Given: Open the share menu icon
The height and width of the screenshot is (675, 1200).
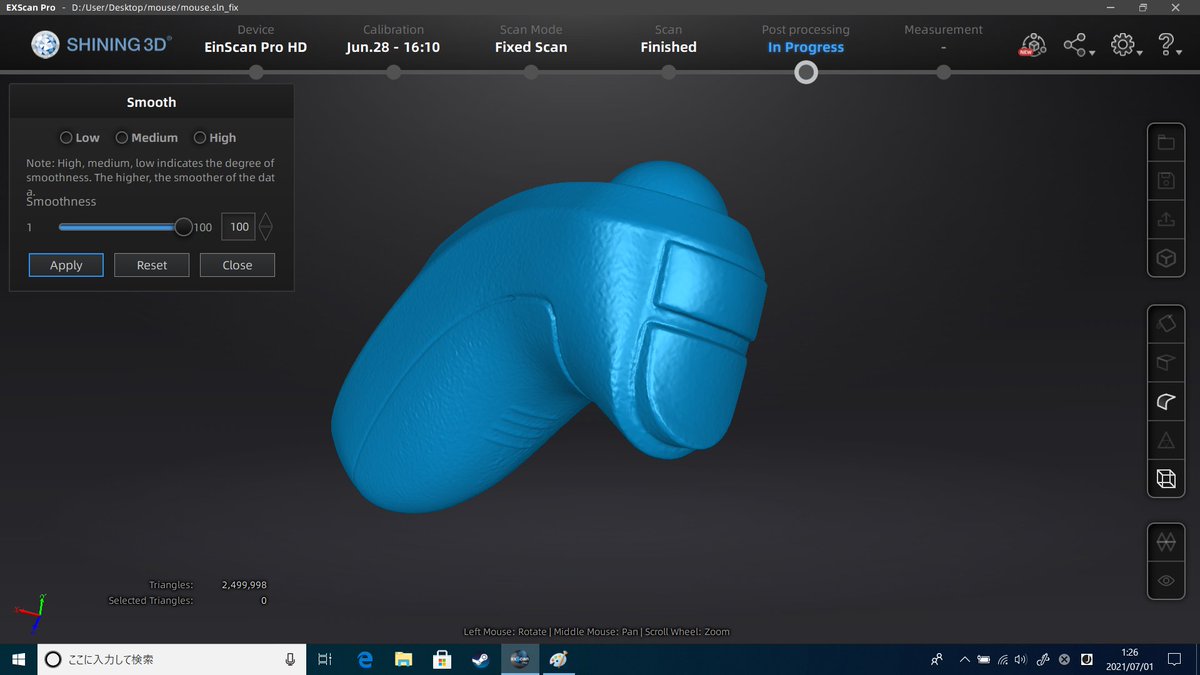Looking at the screenshot, I should click(x=1077, y=45).
